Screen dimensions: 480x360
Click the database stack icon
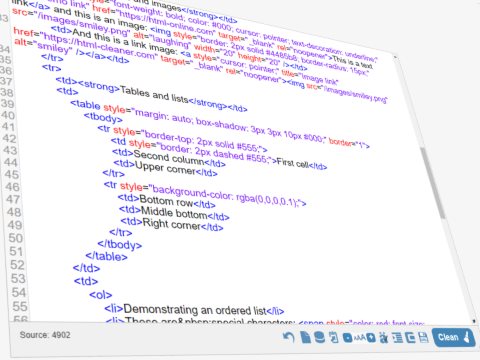[319, 337]
